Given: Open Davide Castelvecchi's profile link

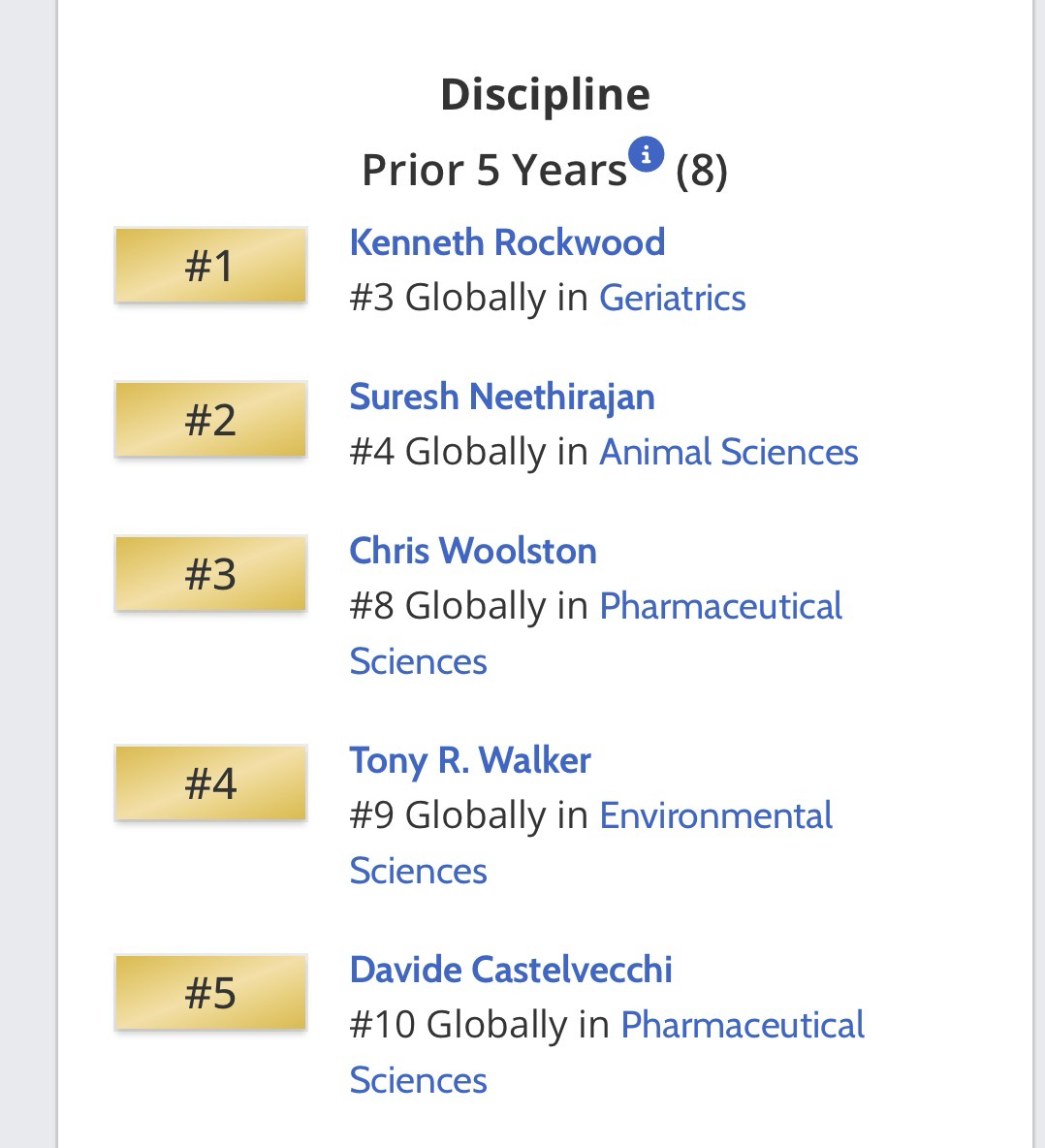Looking at the screenshot, I should click(x=510, y=970).
